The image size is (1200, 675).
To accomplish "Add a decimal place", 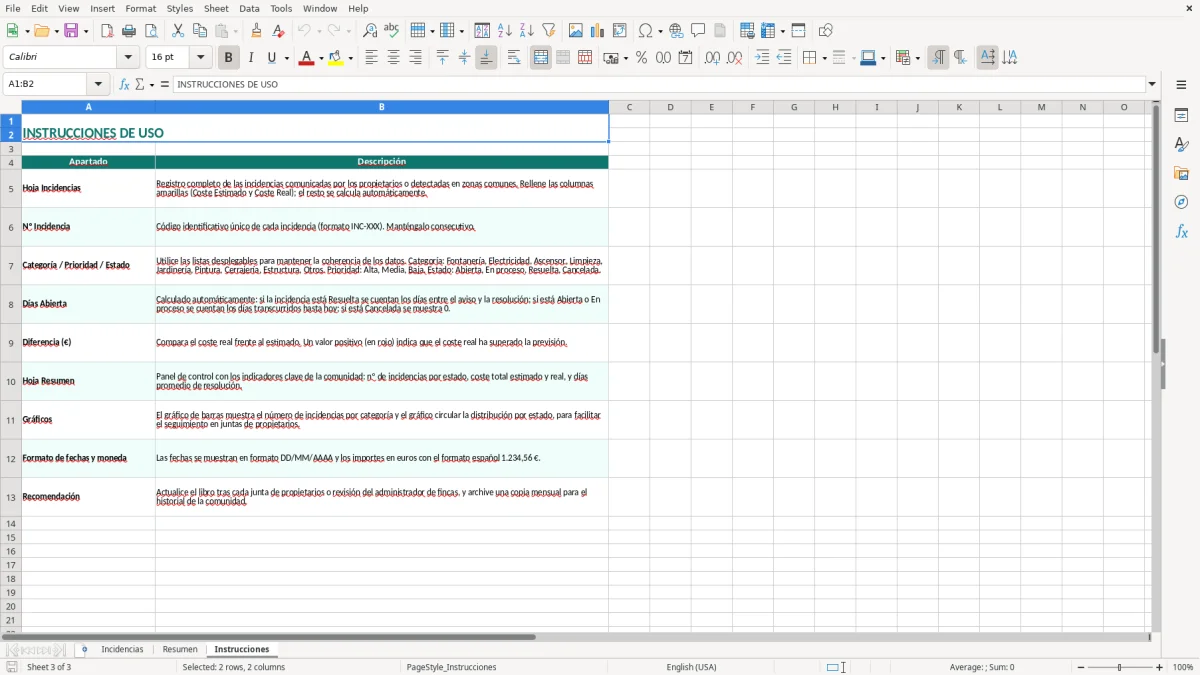I will coord(712,58).
